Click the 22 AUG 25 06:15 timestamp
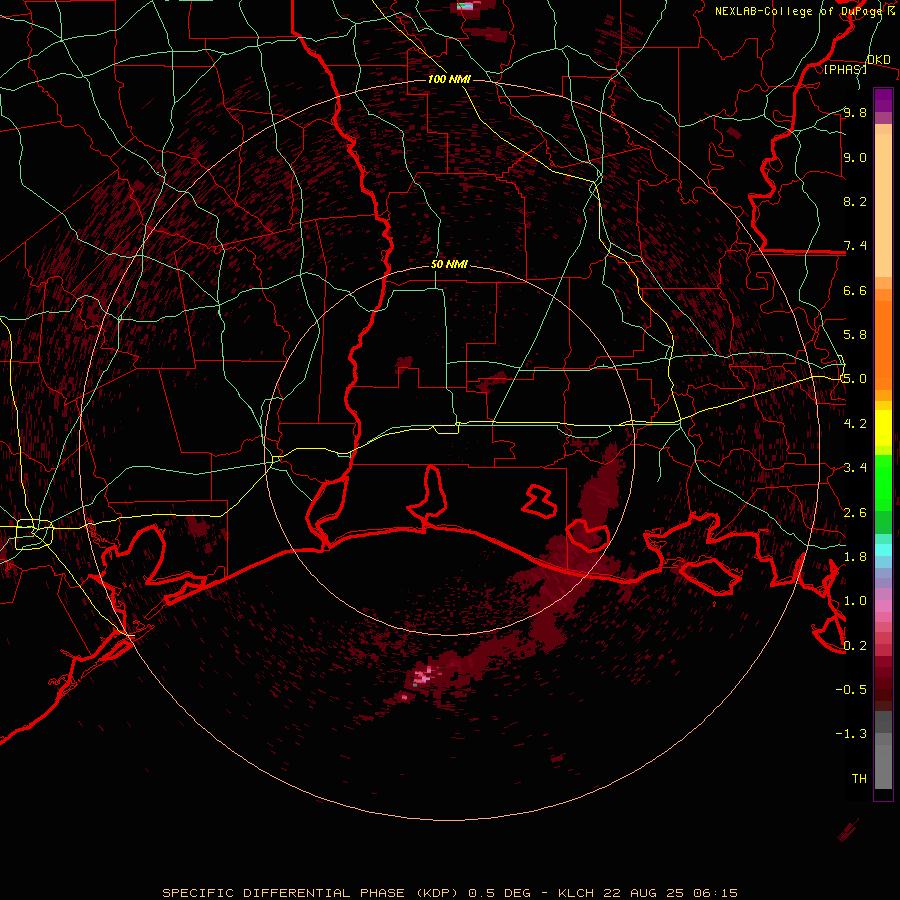This screenshot has width=900, height=900. pyautogui.click(x=670, y=893)
